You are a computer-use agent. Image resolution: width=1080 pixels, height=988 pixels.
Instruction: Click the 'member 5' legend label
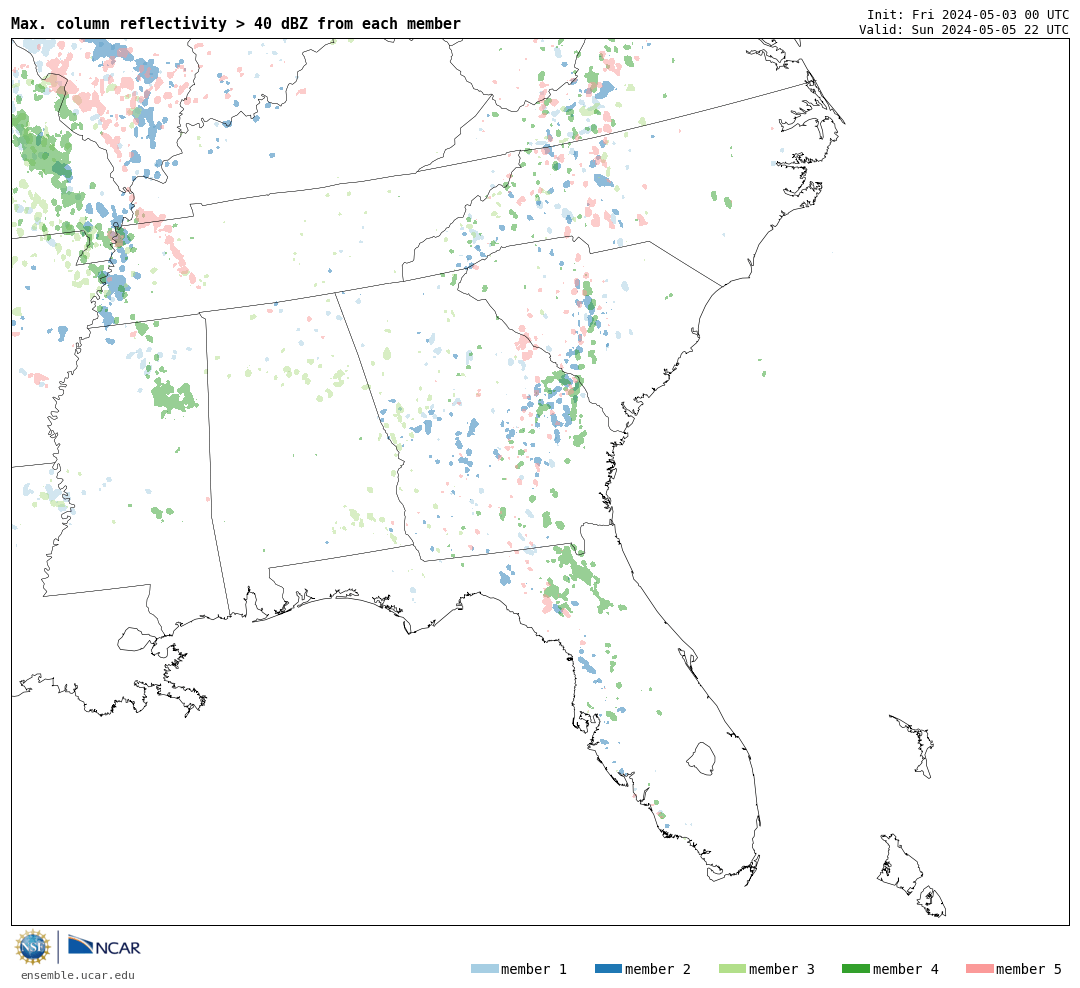tap(1029, 969)
